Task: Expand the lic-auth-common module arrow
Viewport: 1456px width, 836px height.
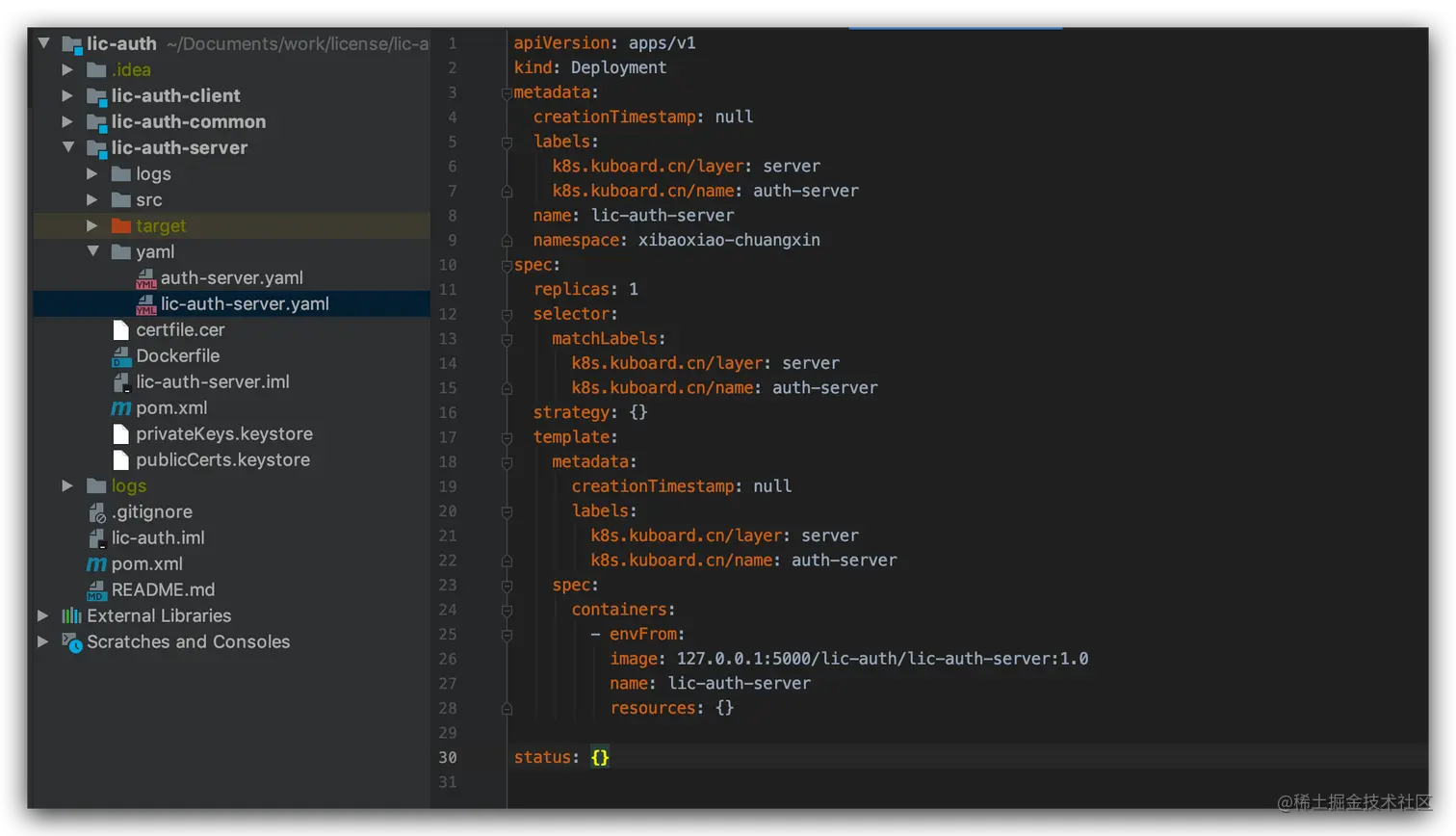Action: tap(67, 121)
